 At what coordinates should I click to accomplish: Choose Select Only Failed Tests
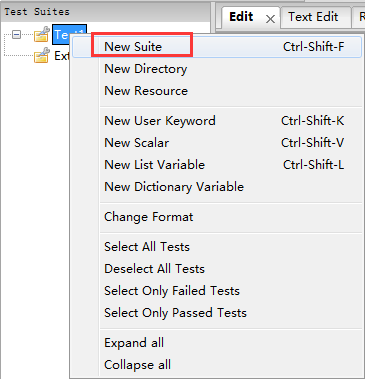click(217, 291)
